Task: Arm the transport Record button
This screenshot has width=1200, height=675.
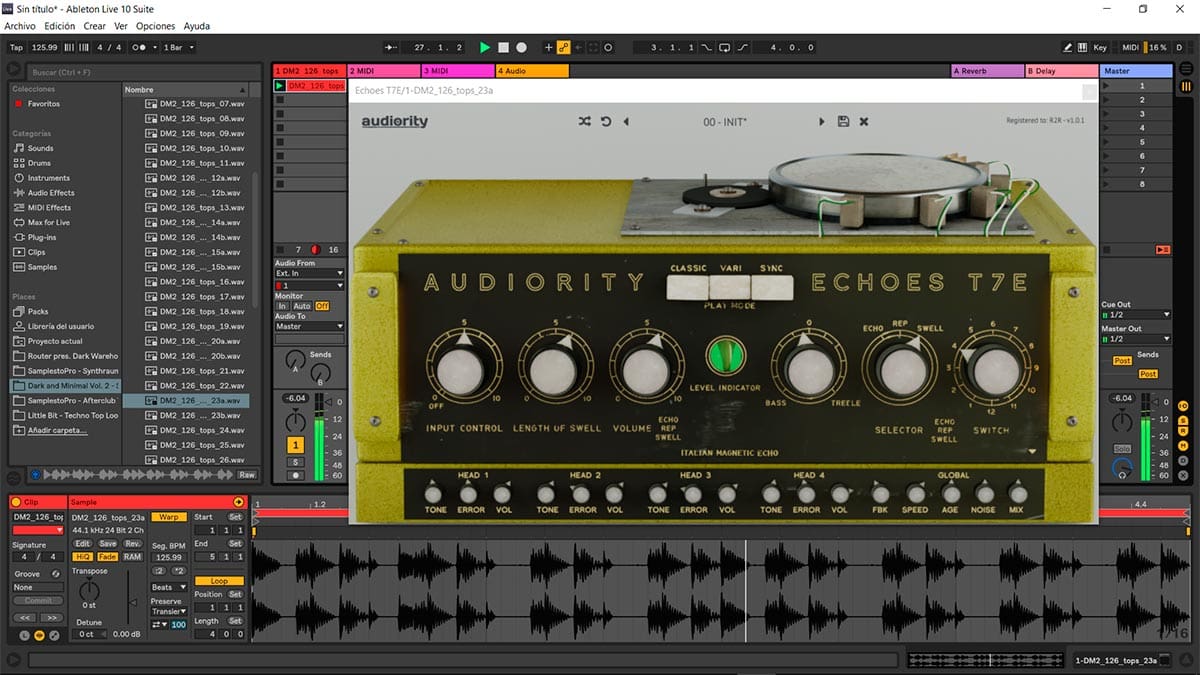Action: pos(521,47)
